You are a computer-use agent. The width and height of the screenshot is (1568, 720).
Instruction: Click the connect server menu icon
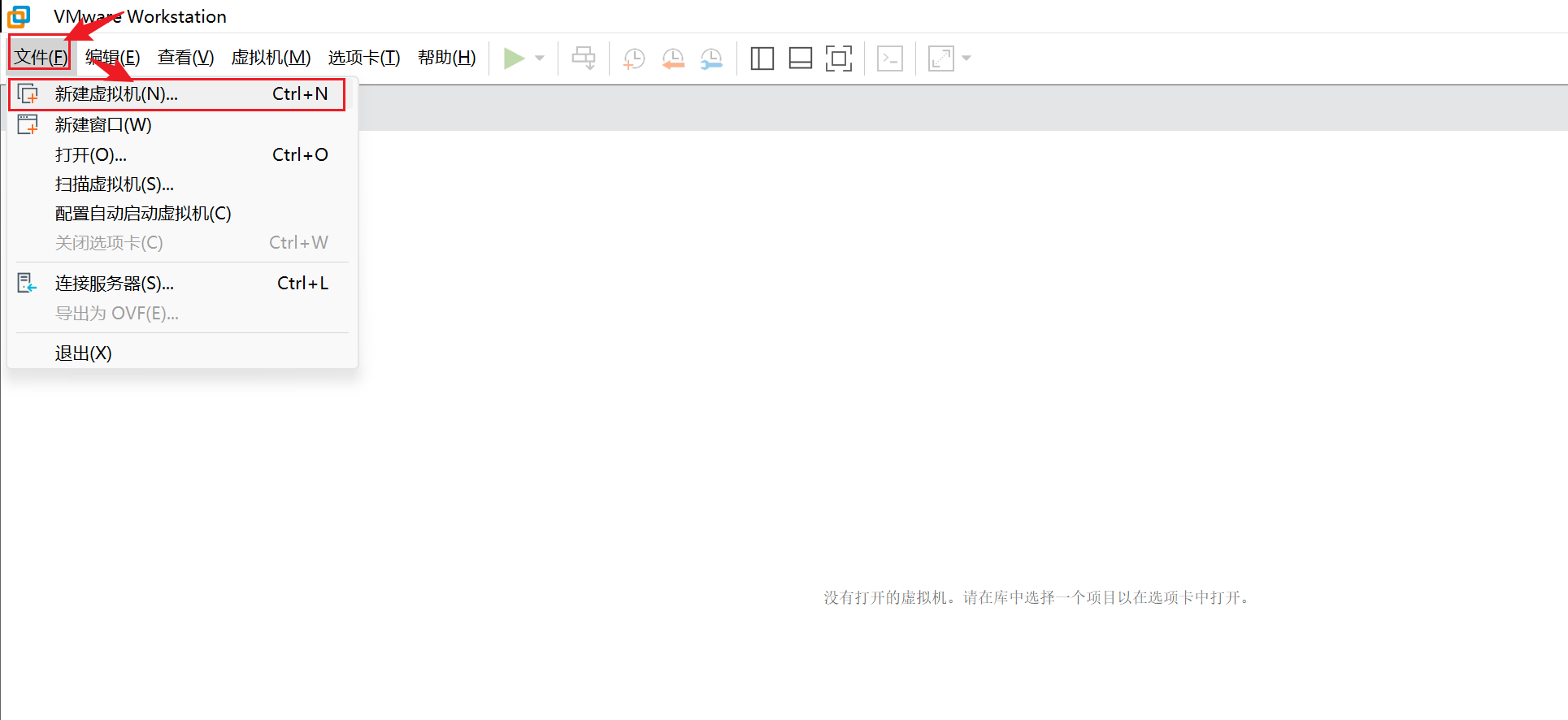(x=27, y=283)
